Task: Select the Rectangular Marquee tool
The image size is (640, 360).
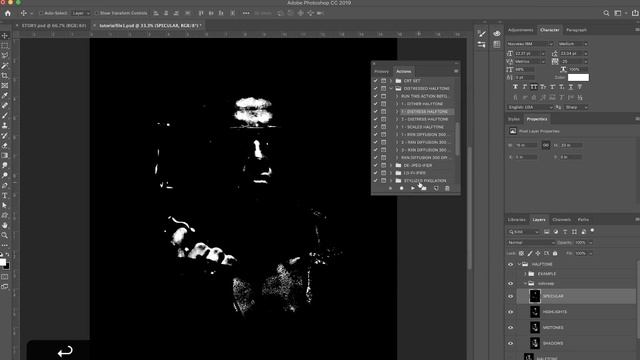Action: 4,46
